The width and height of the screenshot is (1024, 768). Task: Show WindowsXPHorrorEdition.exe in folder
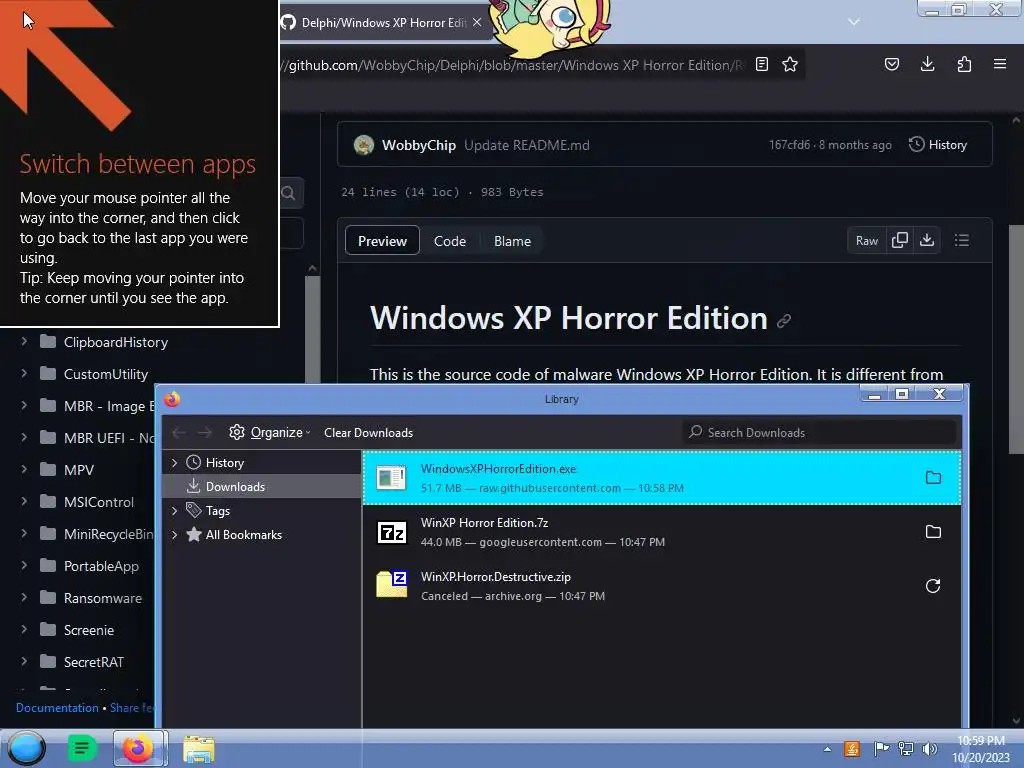tap(933, 477)
